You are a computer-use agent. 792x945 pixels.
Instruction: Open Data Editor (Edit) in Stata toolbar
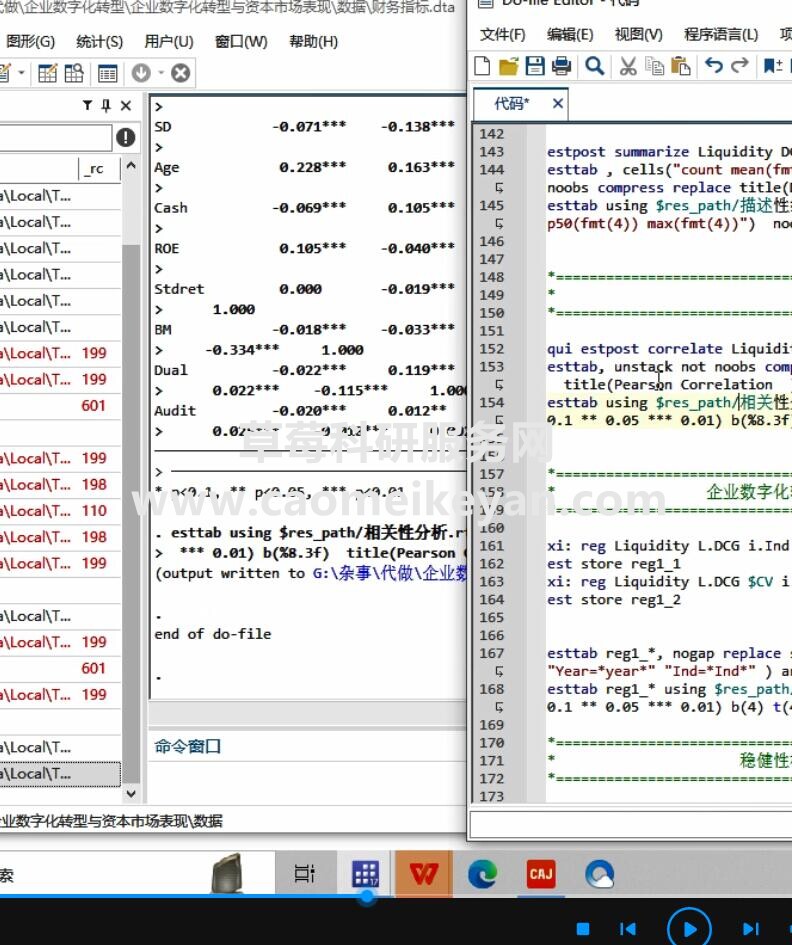(47, 73)
